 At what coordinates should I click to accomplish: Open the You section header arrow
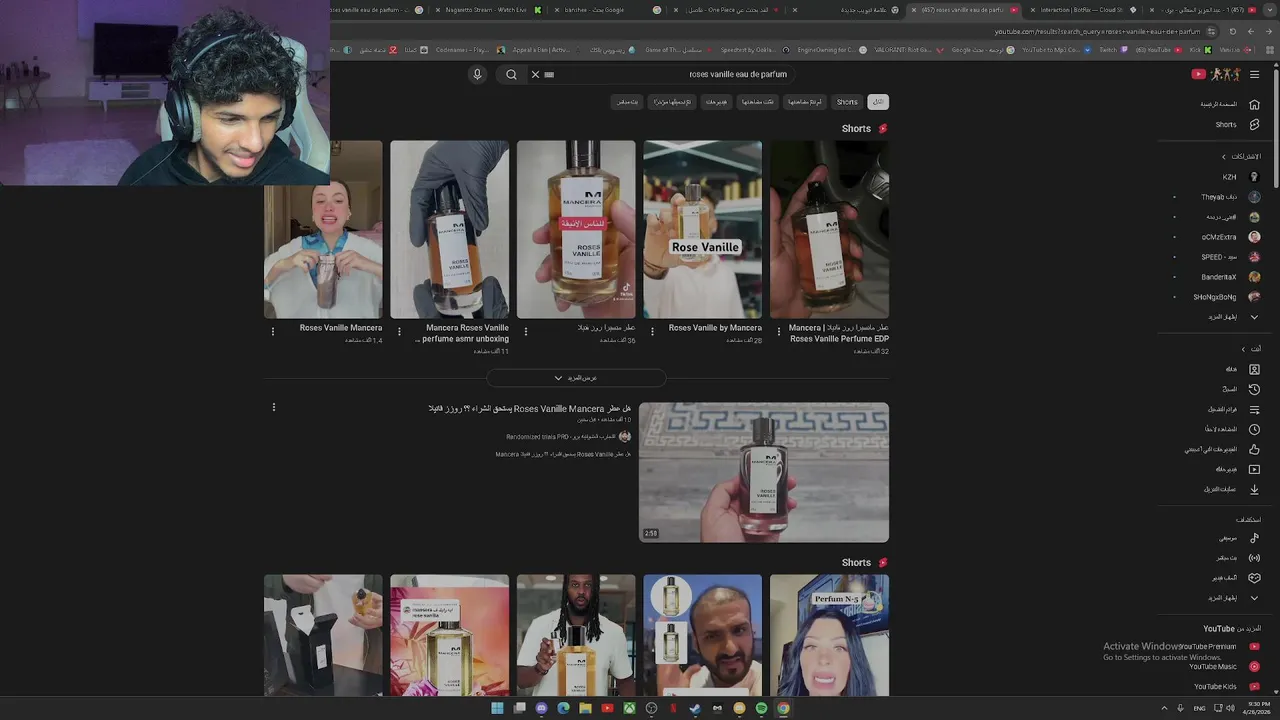1243,349
